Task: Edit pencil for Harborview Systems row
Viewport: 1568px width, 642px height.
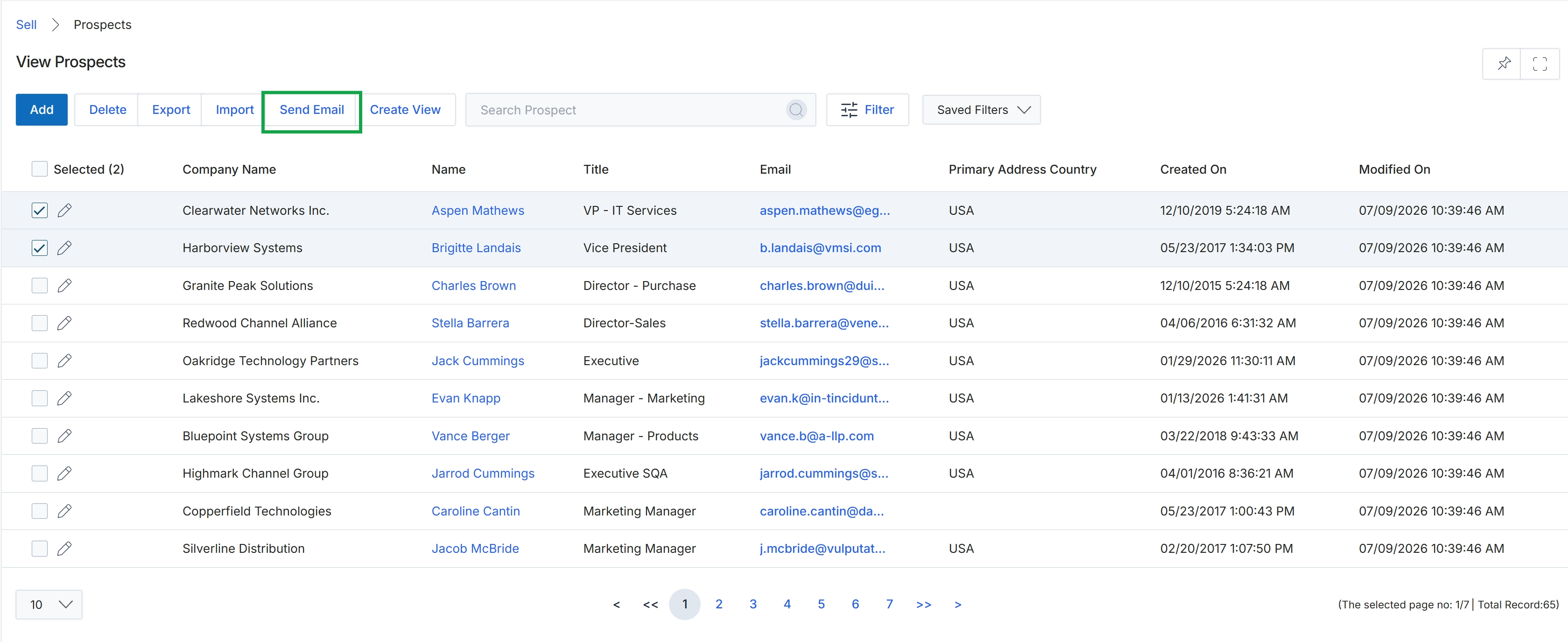Action: click(64, 248)
